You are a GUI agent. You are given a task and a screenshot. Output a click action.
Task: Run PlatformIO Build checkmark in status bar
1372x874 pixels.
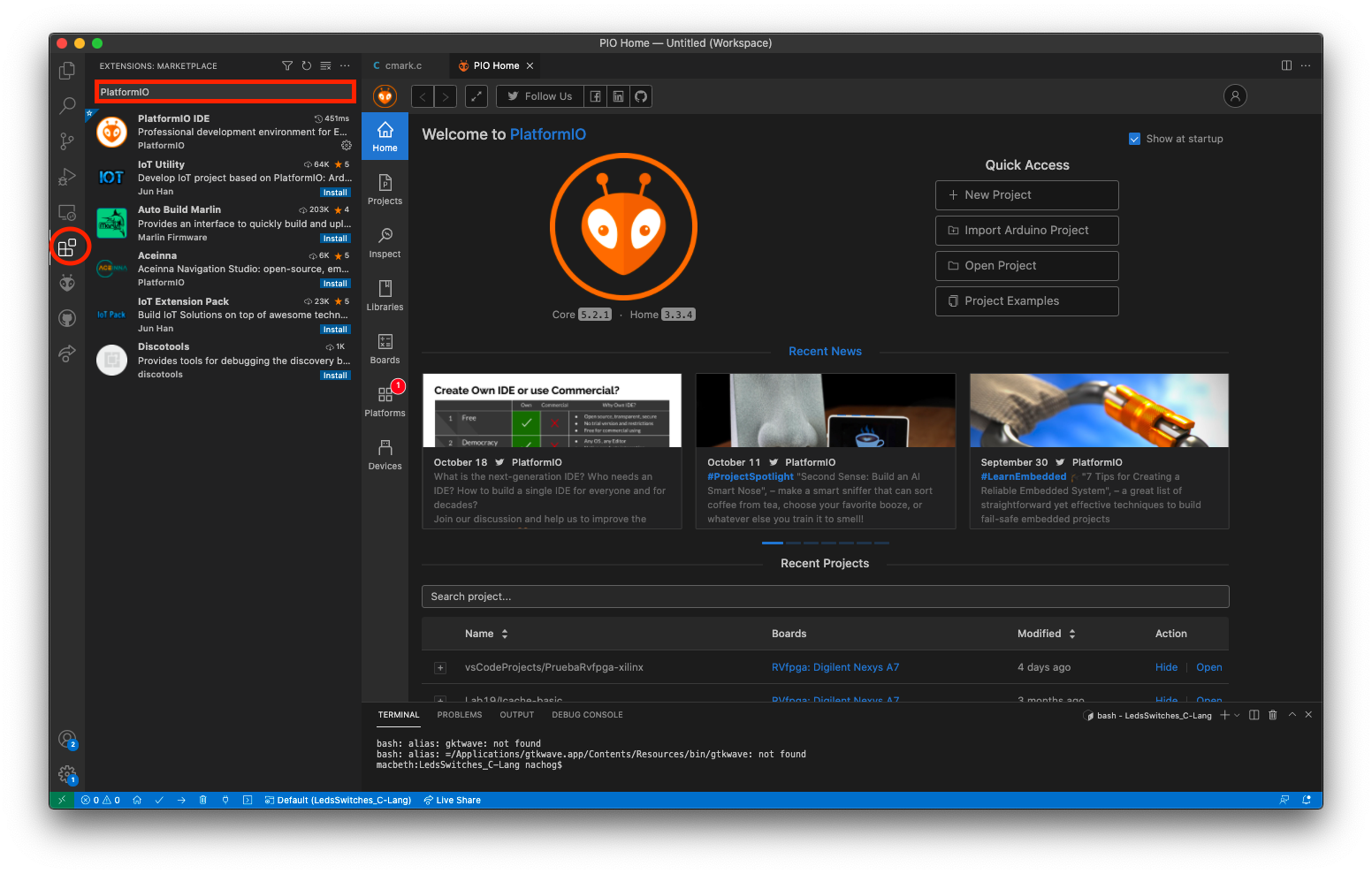click(x=159, y=800)
